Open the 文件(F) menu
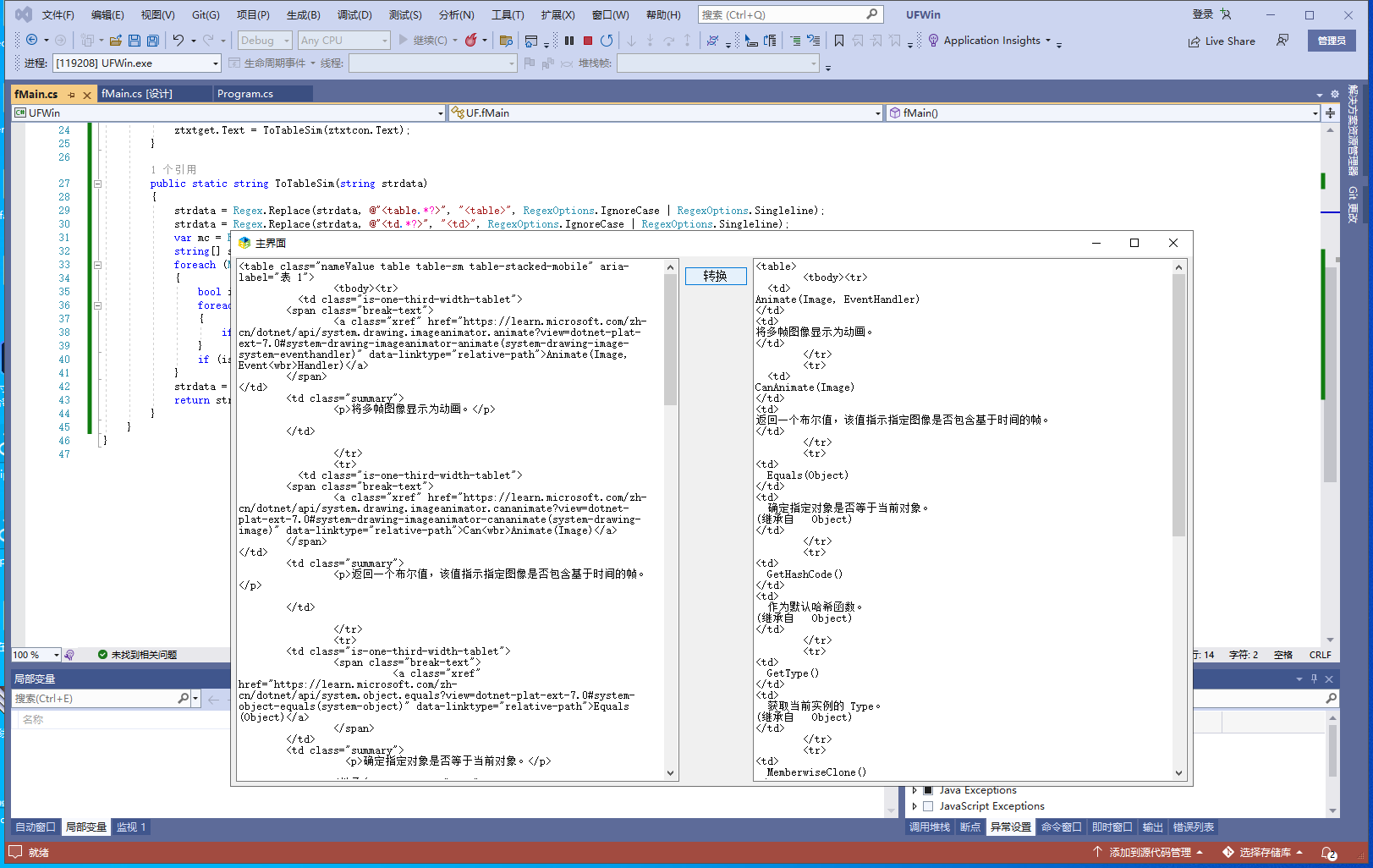Image resolution: width=1373 pixels, height=868 pixels. [x=58, y=14]
